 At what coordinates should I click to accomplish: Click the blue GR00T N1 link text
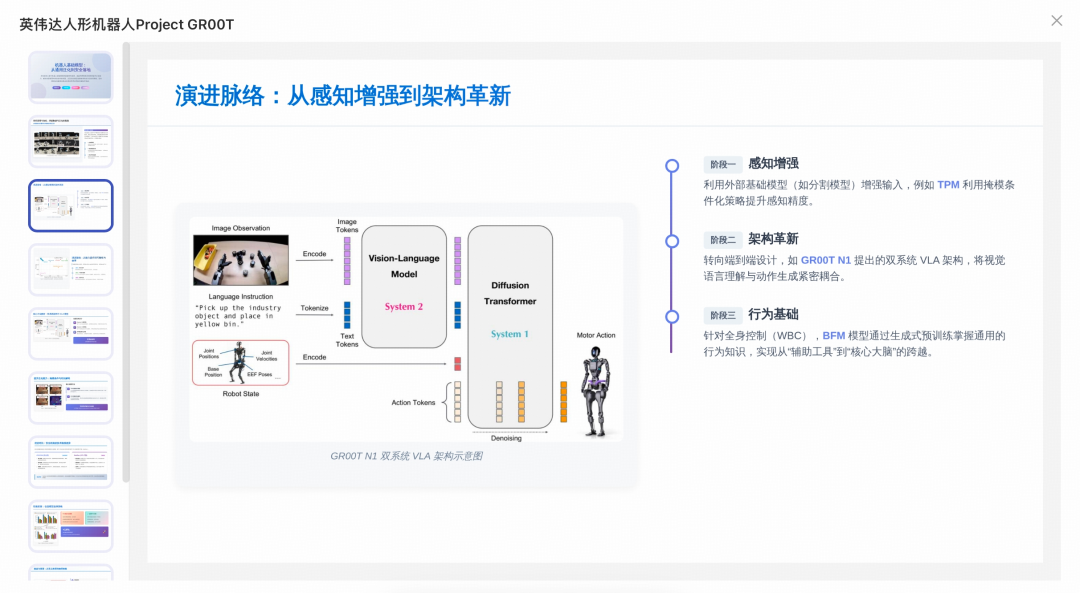click(x=826, y=260)
